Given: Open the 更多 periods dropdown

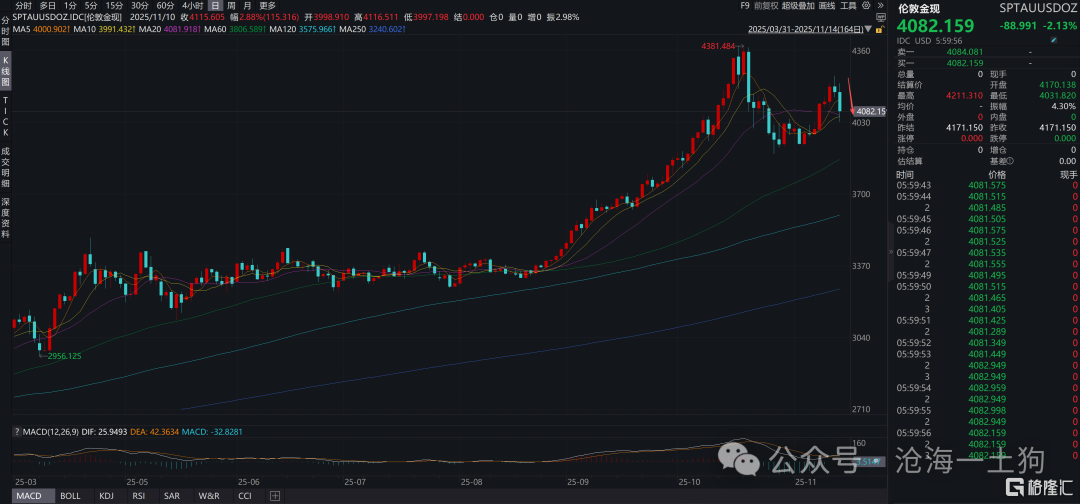Looking at the screenshot, I should coord(267,5).
